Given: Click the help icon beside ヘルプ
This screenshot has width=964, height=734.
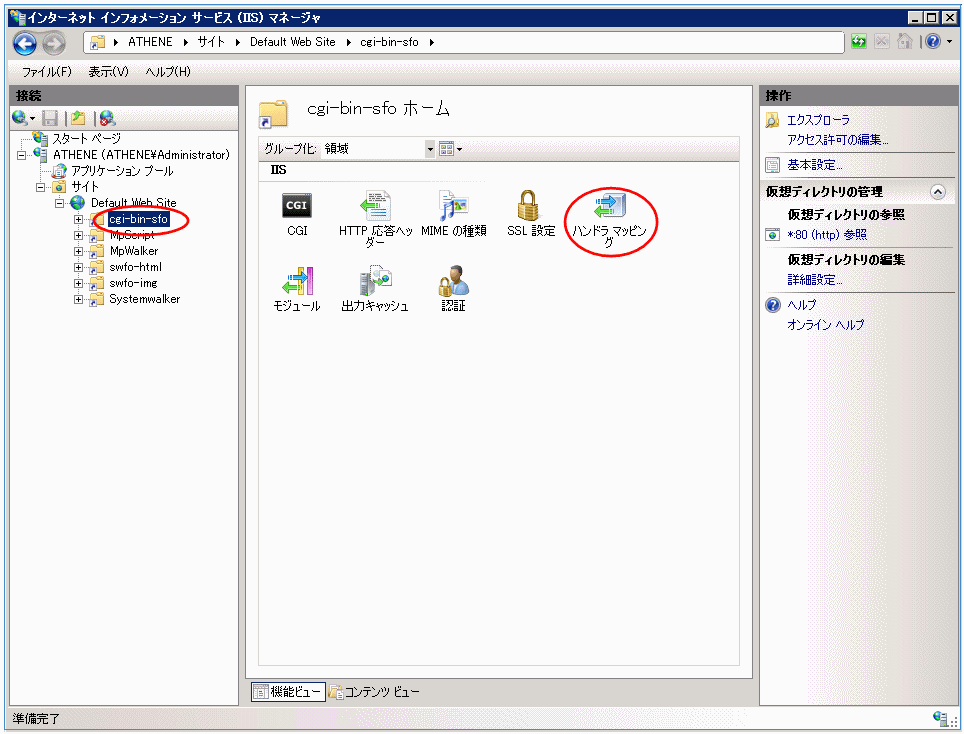Looking at the screenshot, I should [x=773, y=305].
